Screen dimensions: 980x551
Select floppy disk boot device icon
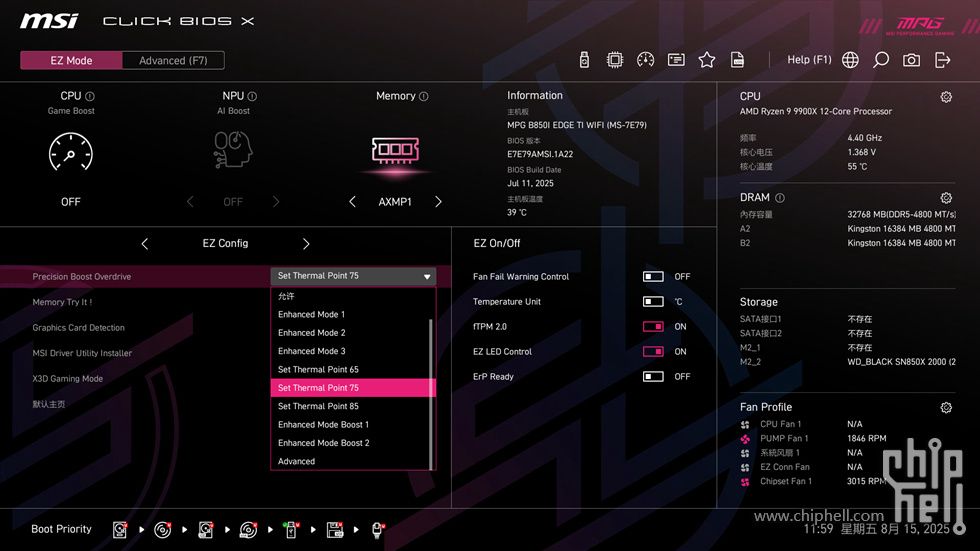(x=334, y=530)
